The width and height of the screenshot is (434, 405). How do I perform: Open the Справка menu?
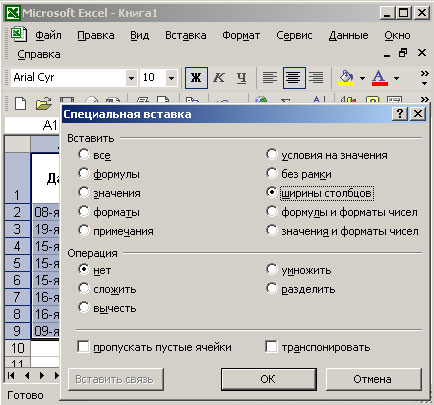click(x=39, y=54)
